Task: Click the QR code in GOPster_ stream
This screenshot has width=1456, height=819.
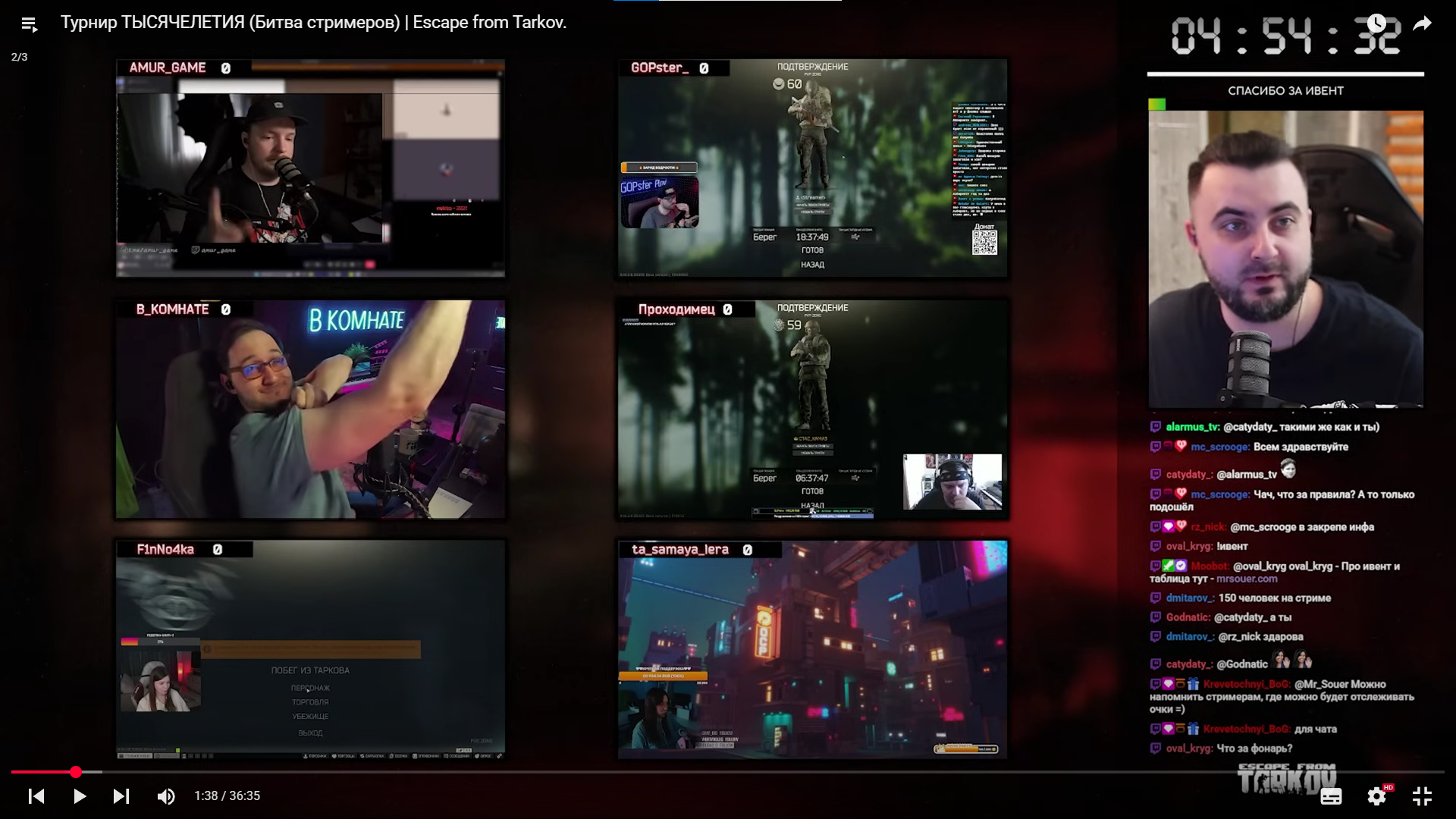Action: tap(984, 243)
